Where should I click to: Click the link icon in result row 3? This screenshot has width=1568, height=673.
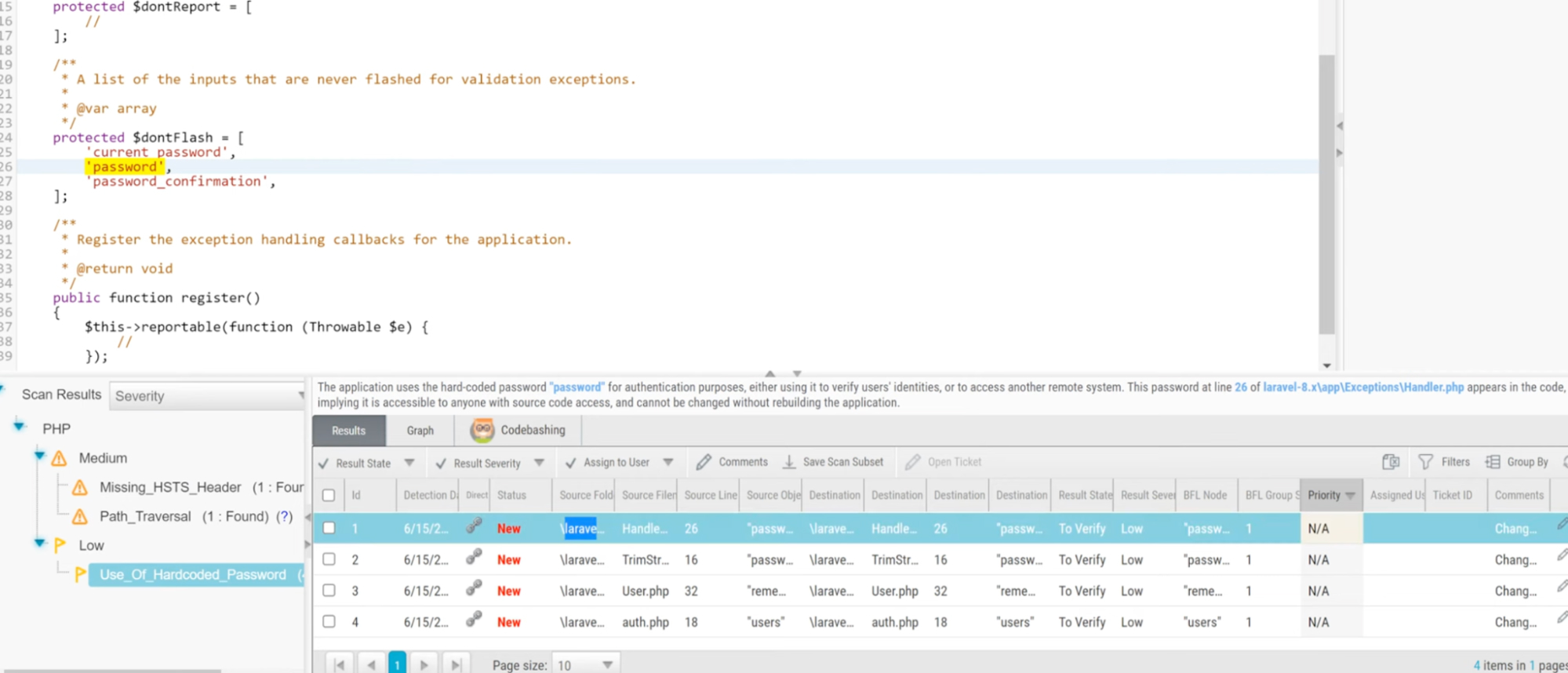click(x=473, y=589)
